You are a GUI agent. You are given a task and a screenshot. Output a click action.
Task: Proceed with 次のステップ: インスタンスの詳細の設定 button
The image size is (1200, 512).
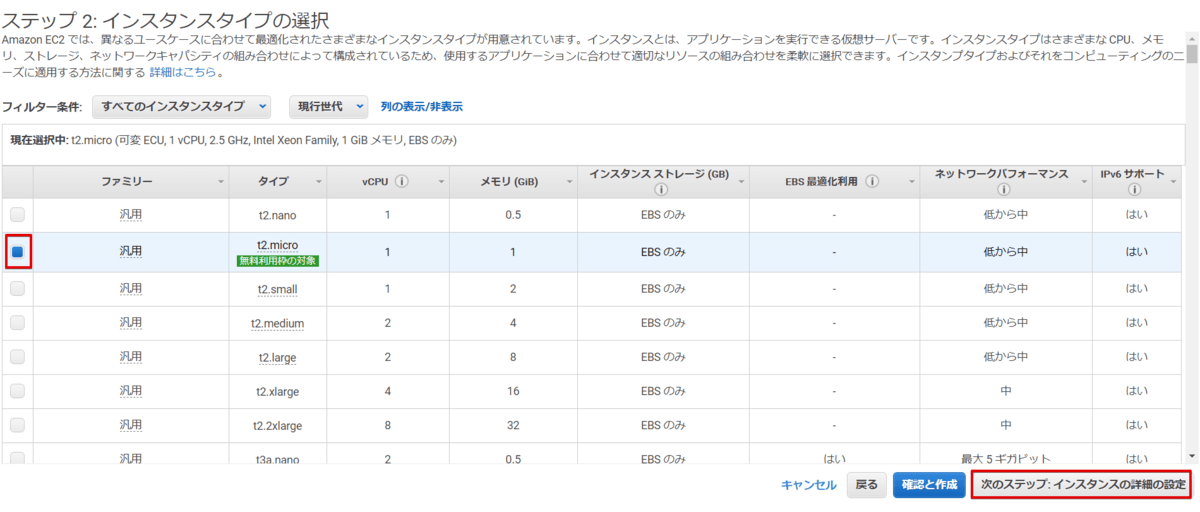(x=1081, y=485)
